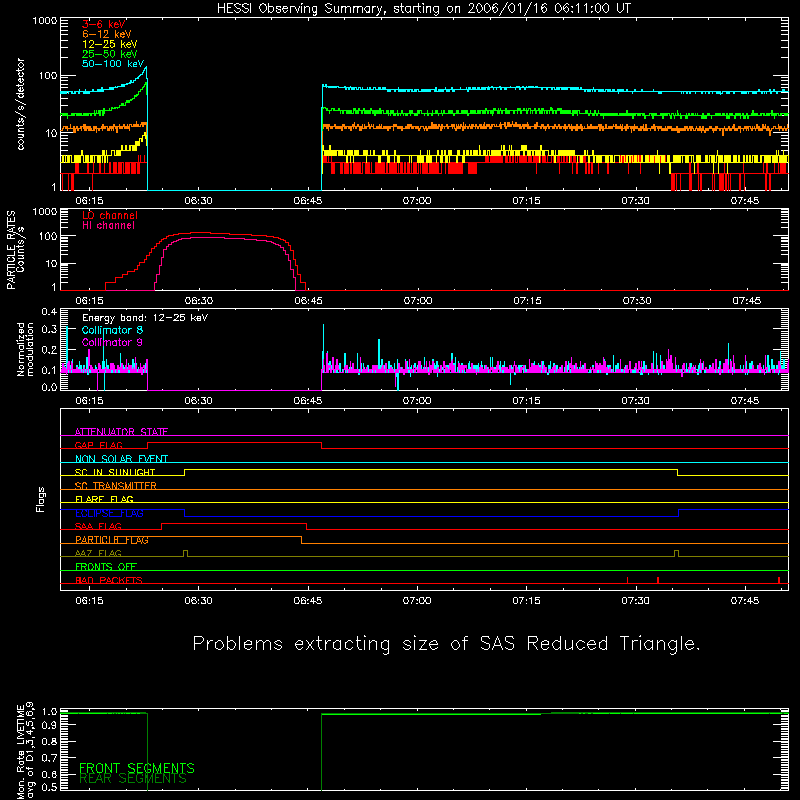Click the 06:30 tick label under particle rates plot
This screenshot has height=800, width=800.
199,301
